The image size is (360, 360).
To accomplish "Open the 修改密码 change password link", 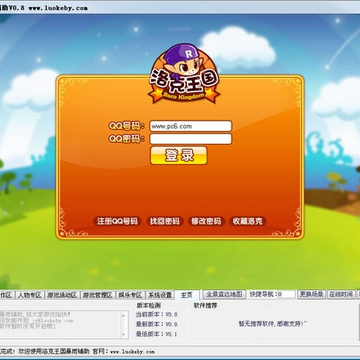I will 206,221.
